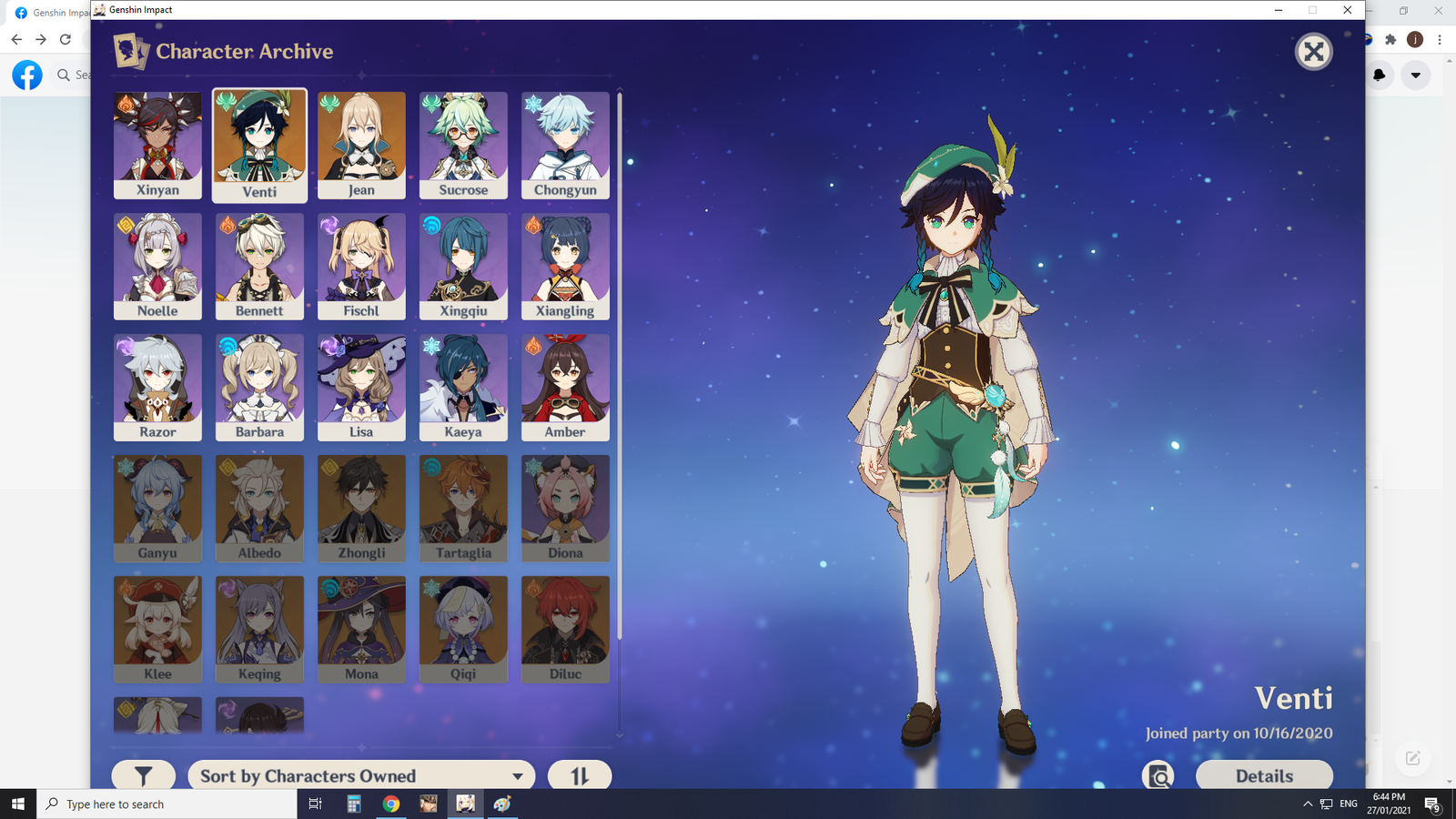Toggle sort order with arrows icon

coord(580,775)
